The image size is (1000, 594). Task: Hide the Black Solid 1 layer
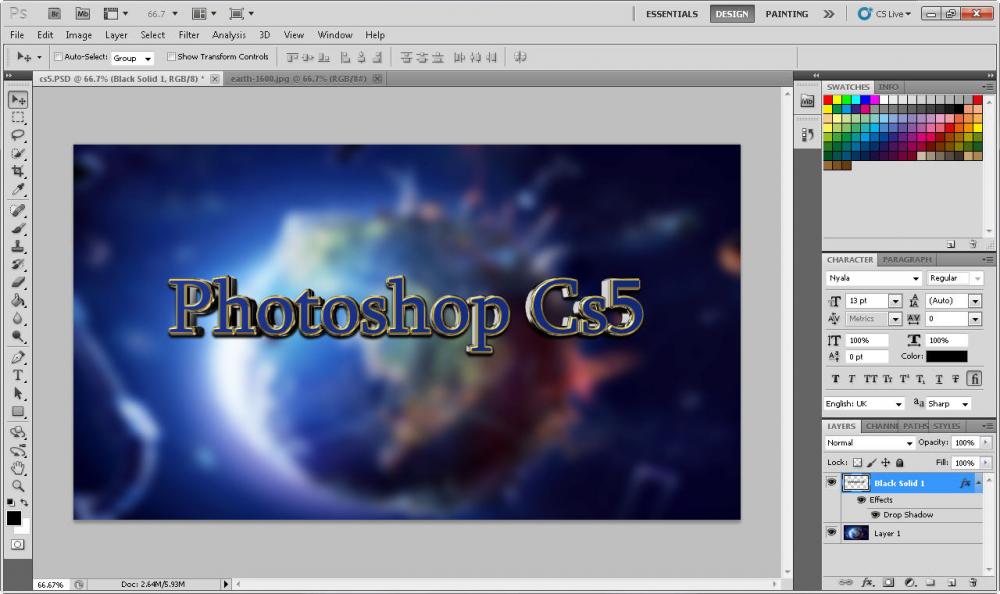coord(831,482)
